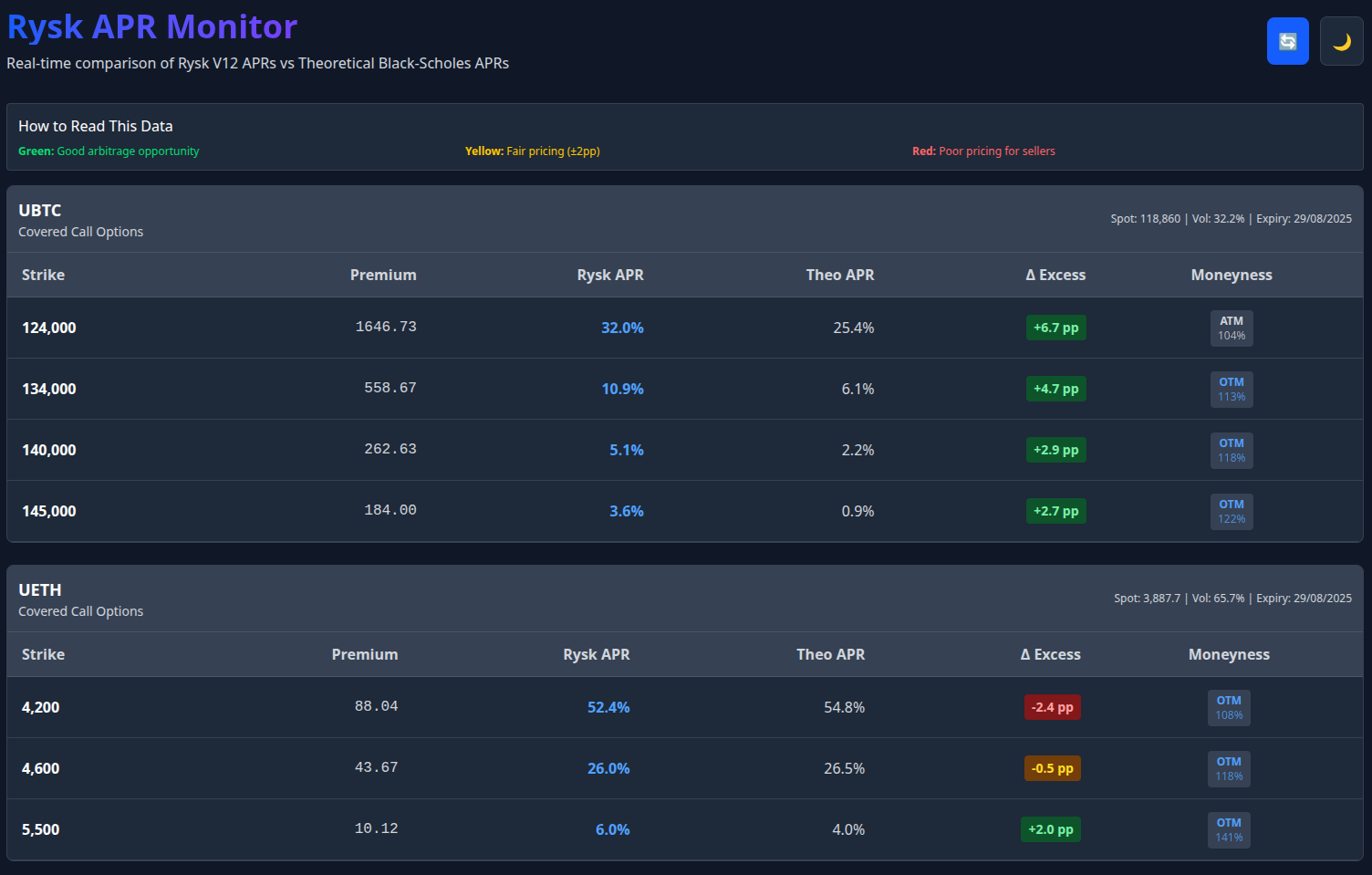Click the +6.7 pp excess badge

1056,328
